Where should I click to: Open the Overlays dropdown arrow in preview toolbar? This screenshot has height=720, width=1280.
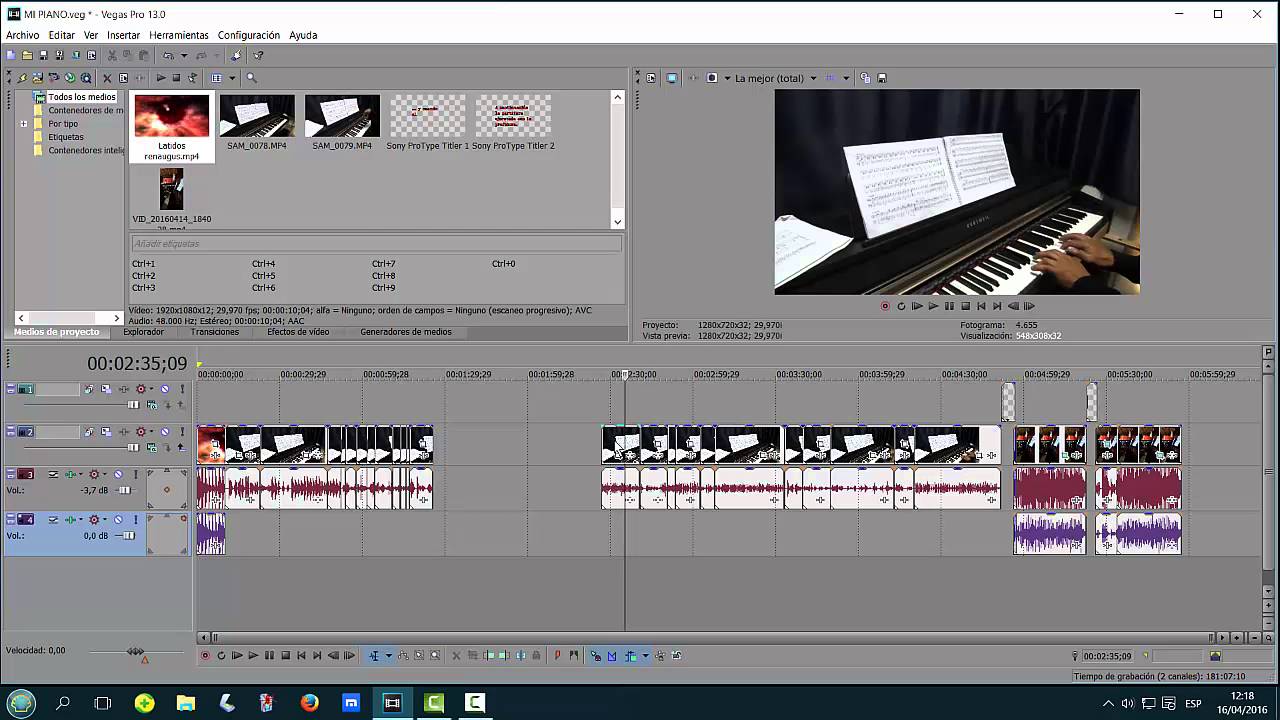[x=845, y=78]
